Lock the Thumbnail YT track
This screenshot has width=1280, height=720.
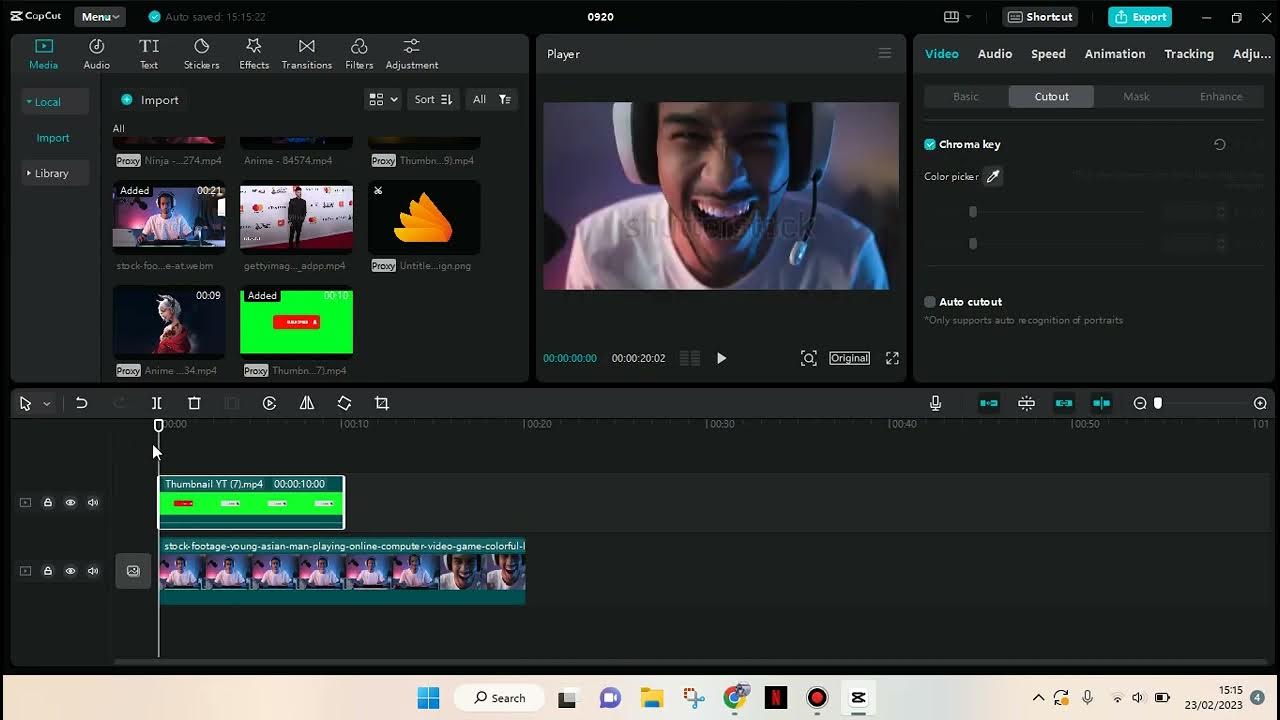pyautogui.click(x=47, y=502)
